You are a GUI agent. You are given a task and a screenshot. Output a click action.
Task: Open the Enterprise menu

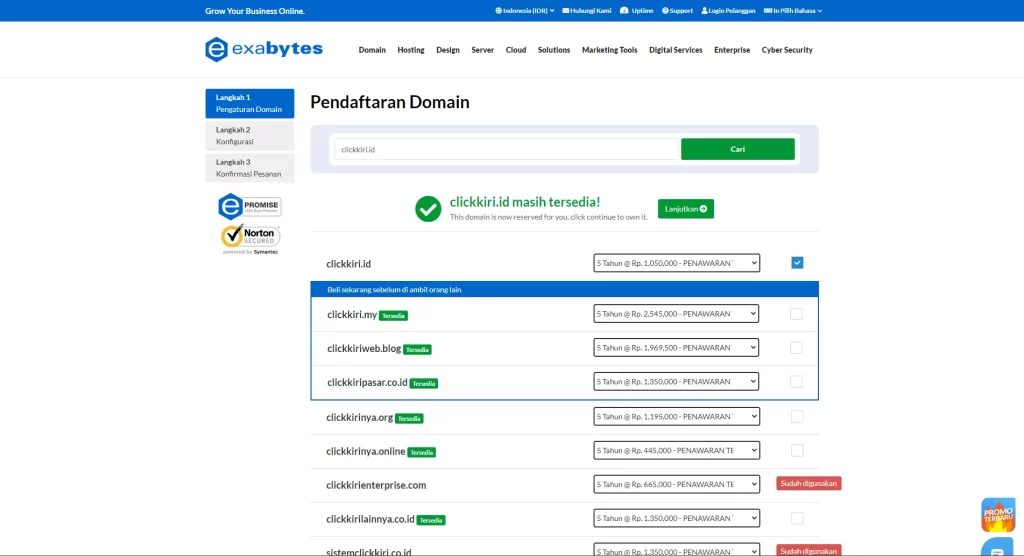click(x=732, y=50)
